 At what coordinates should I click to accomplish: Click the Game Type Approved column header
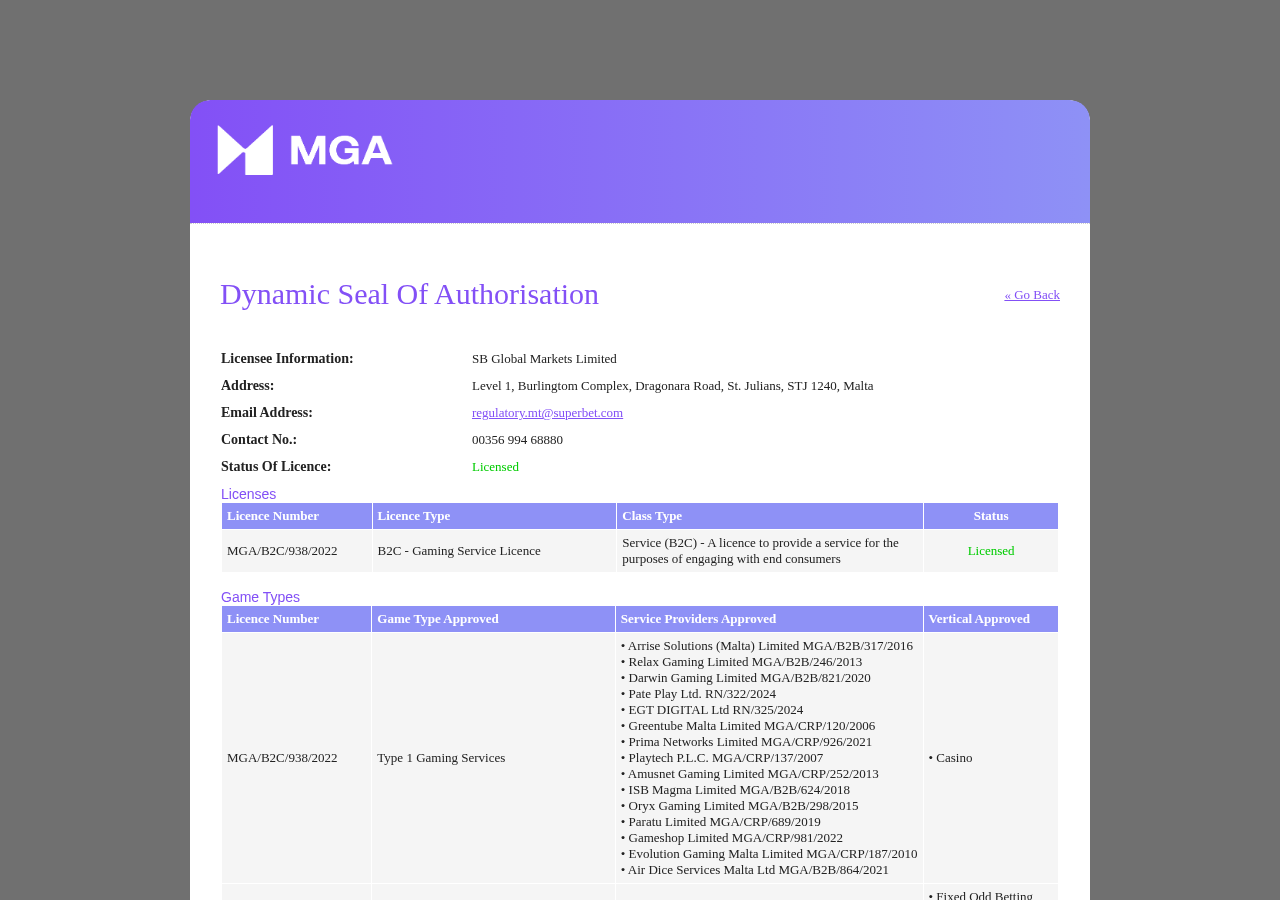(493, 619)
